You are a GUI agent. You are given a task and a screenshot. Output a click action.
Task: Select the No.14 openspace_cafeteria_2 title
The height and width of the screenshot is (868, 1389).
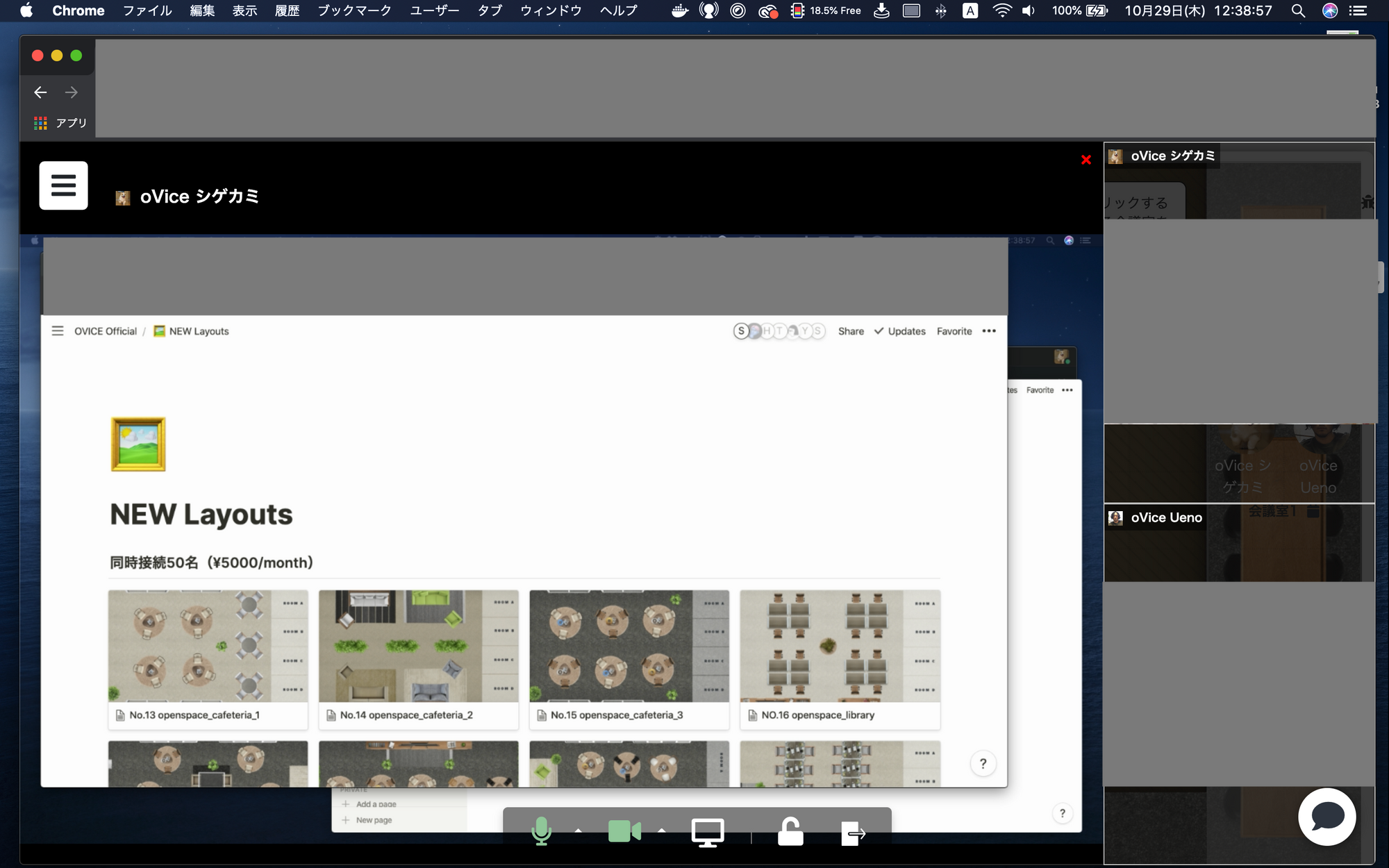pyautogui.click(x=406, y=715)
